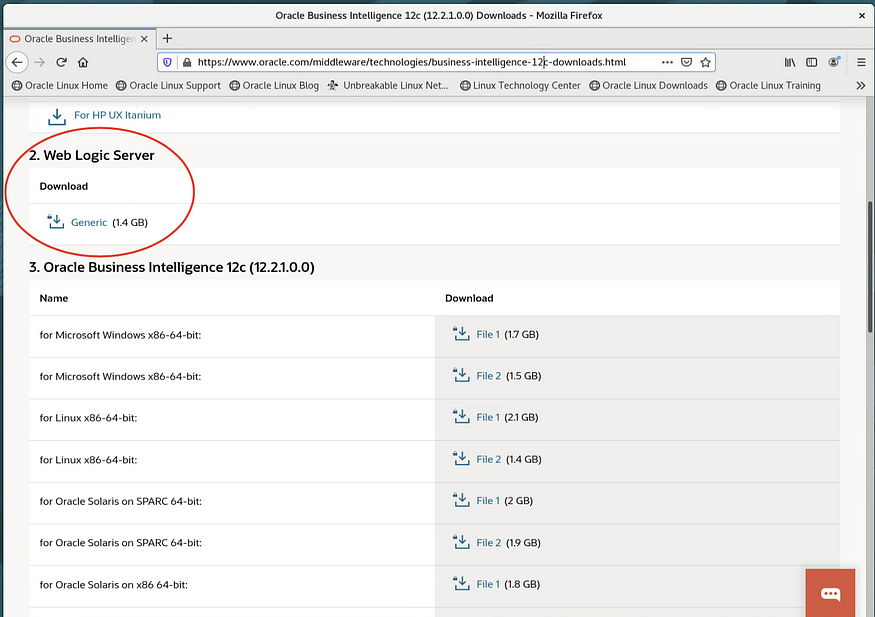
Task: Open Firefox account menu
Action: pos(834,62)
